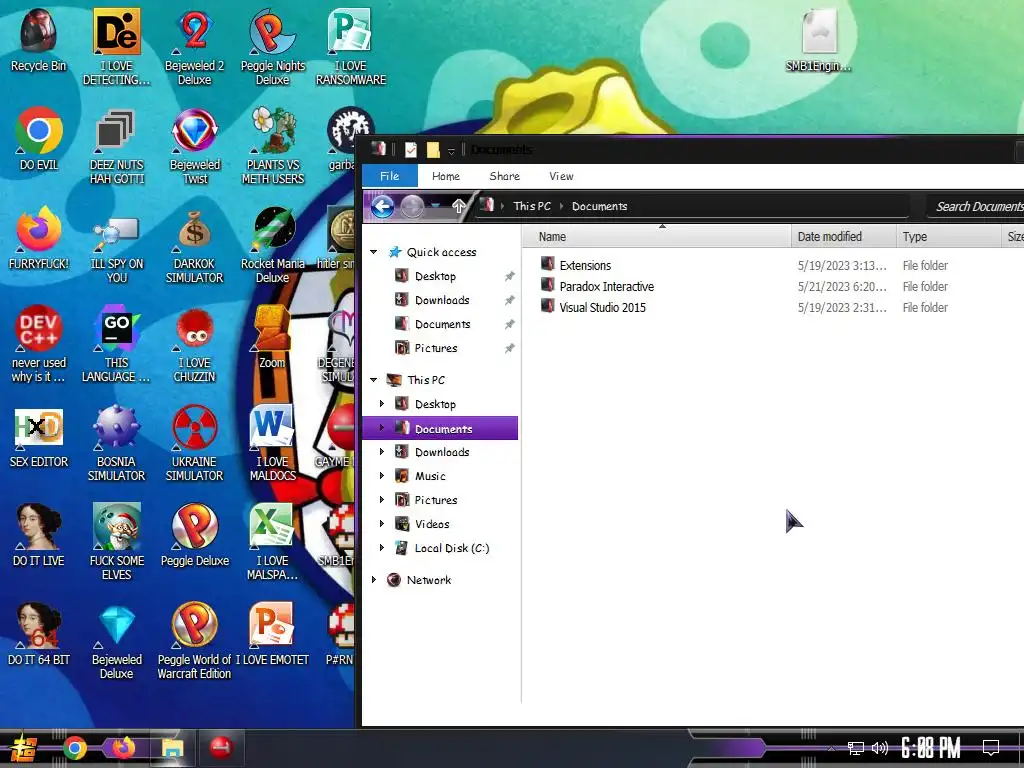The width and height of the screenshot is (1024, 768).
Task: Open the DARKOK SIMULATOR money bag icon
Action: pyautogui.click(x=195, y=246)
